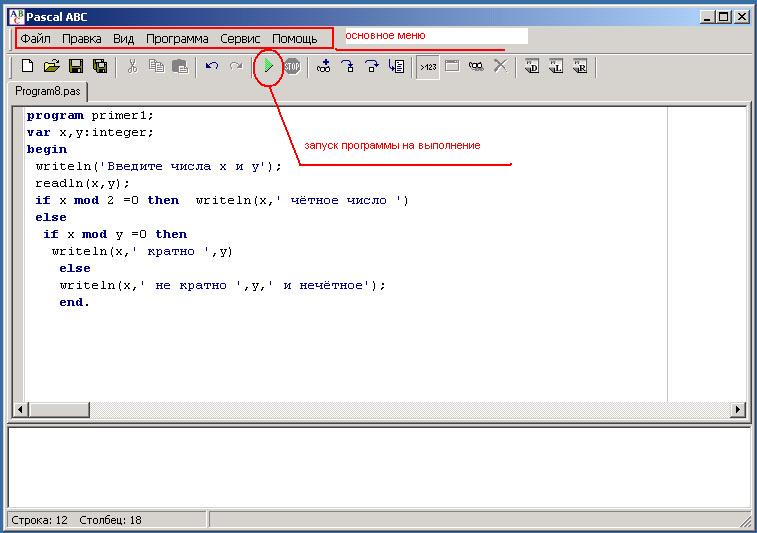Click the writeln 'Введите числа x и y' line
This screenshot has width=757, height=533.
(x=158, y=167)
